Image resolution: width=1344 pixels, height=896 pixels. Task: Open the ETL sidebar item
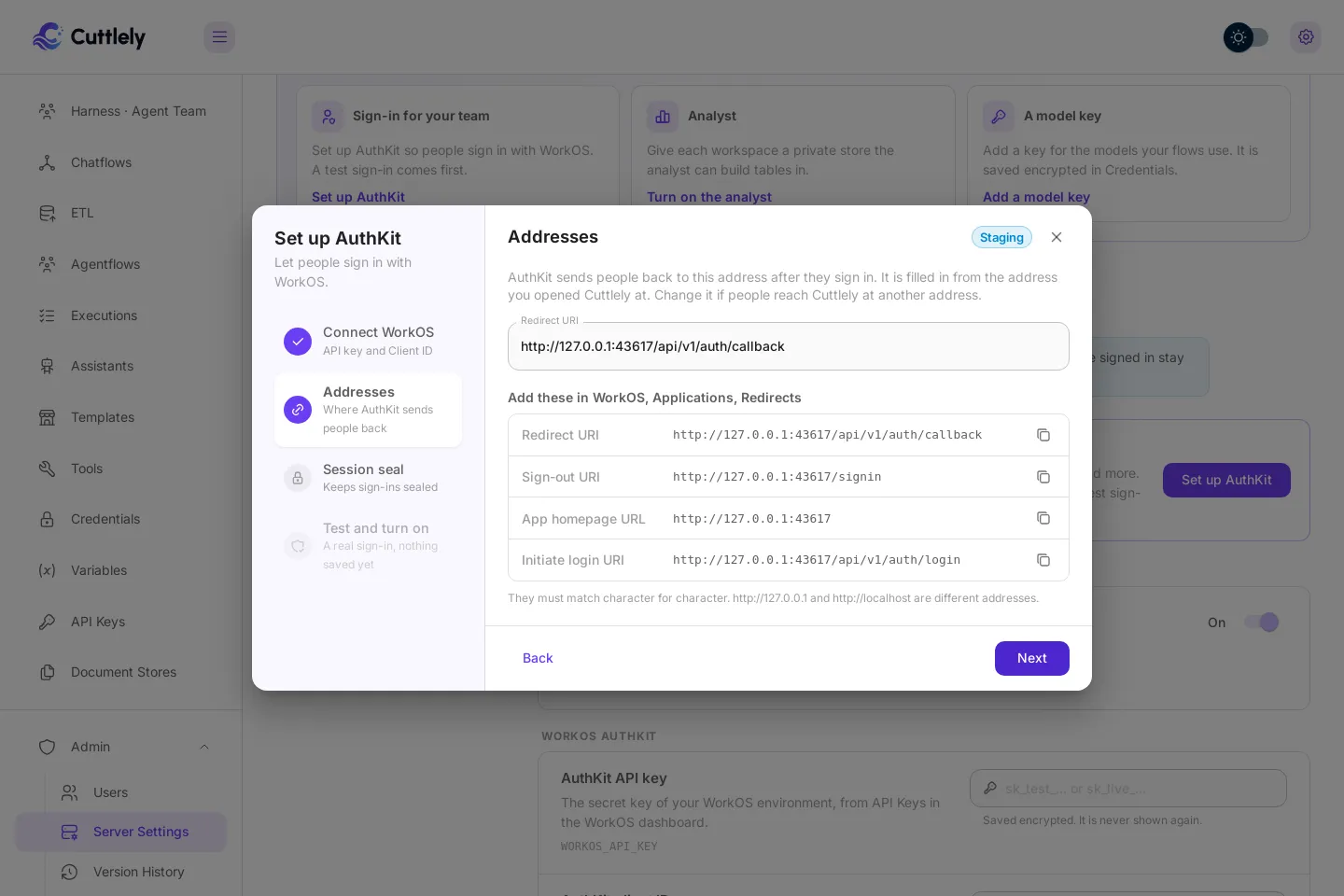121,213
